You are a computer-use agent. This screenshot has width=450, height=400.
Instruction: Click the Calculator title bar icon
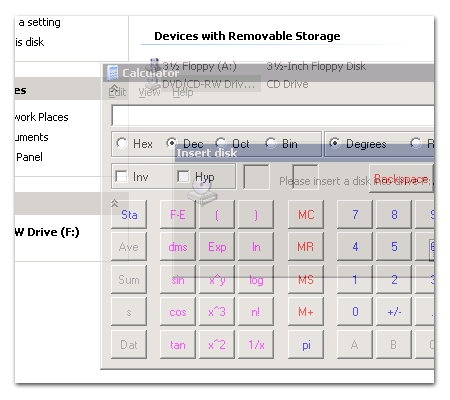pyautogui.click(x=113, y=73)
